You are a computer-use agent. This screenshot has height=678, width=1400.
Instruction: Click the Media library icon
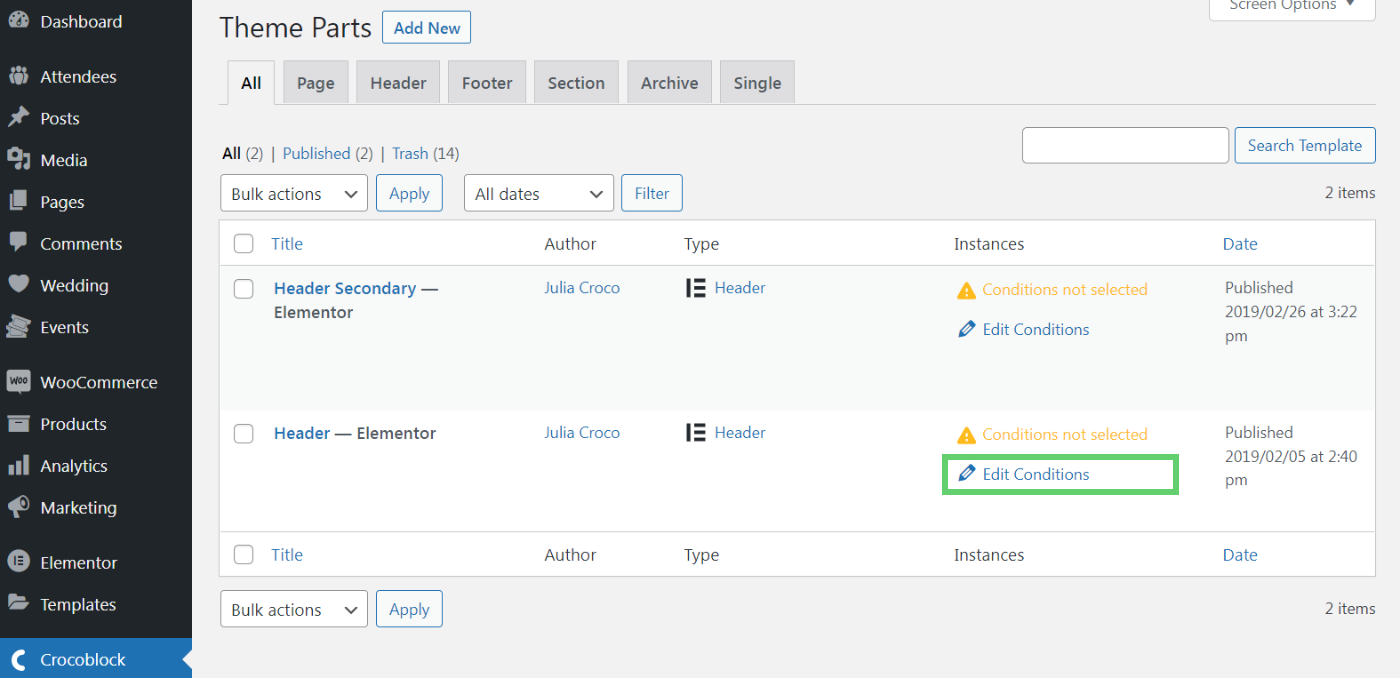18,160
